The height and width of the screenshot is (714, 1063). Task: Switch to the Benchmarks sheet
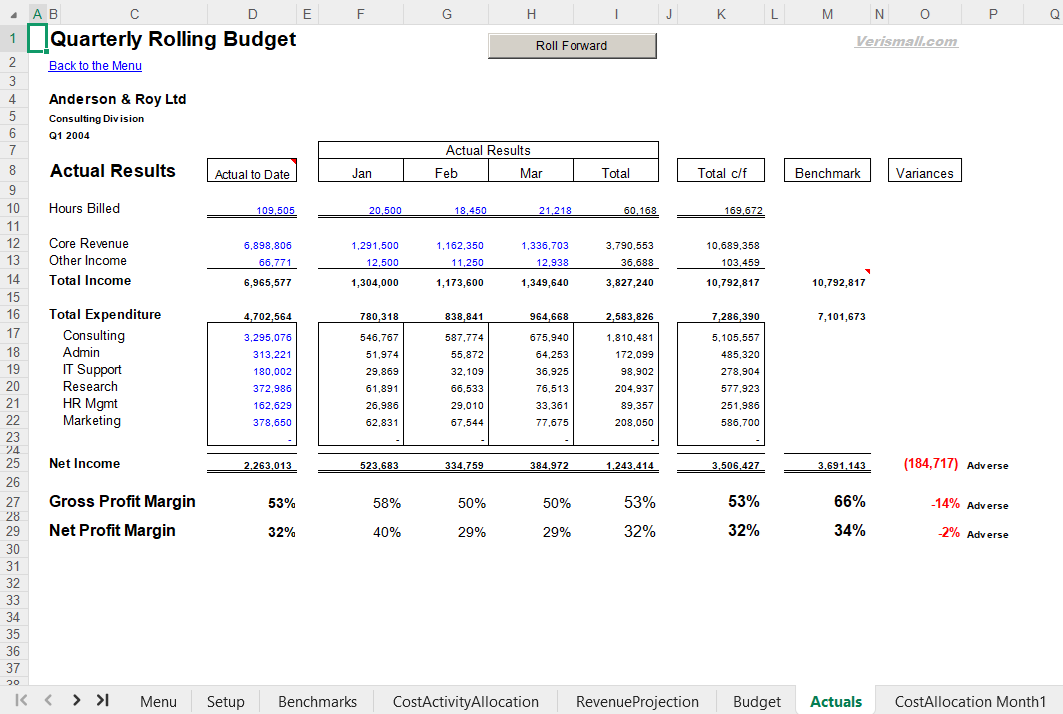point(316,701)
